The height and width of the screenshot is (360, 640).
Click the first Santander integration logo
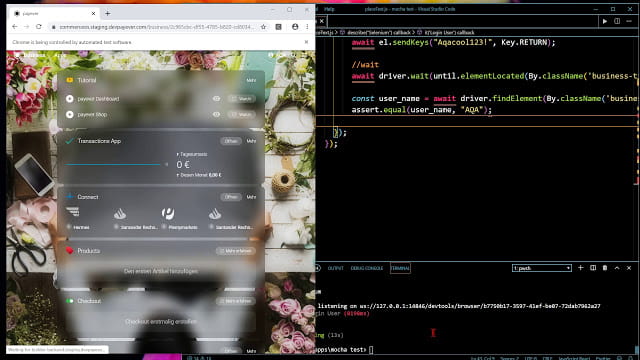coord(120,213)
